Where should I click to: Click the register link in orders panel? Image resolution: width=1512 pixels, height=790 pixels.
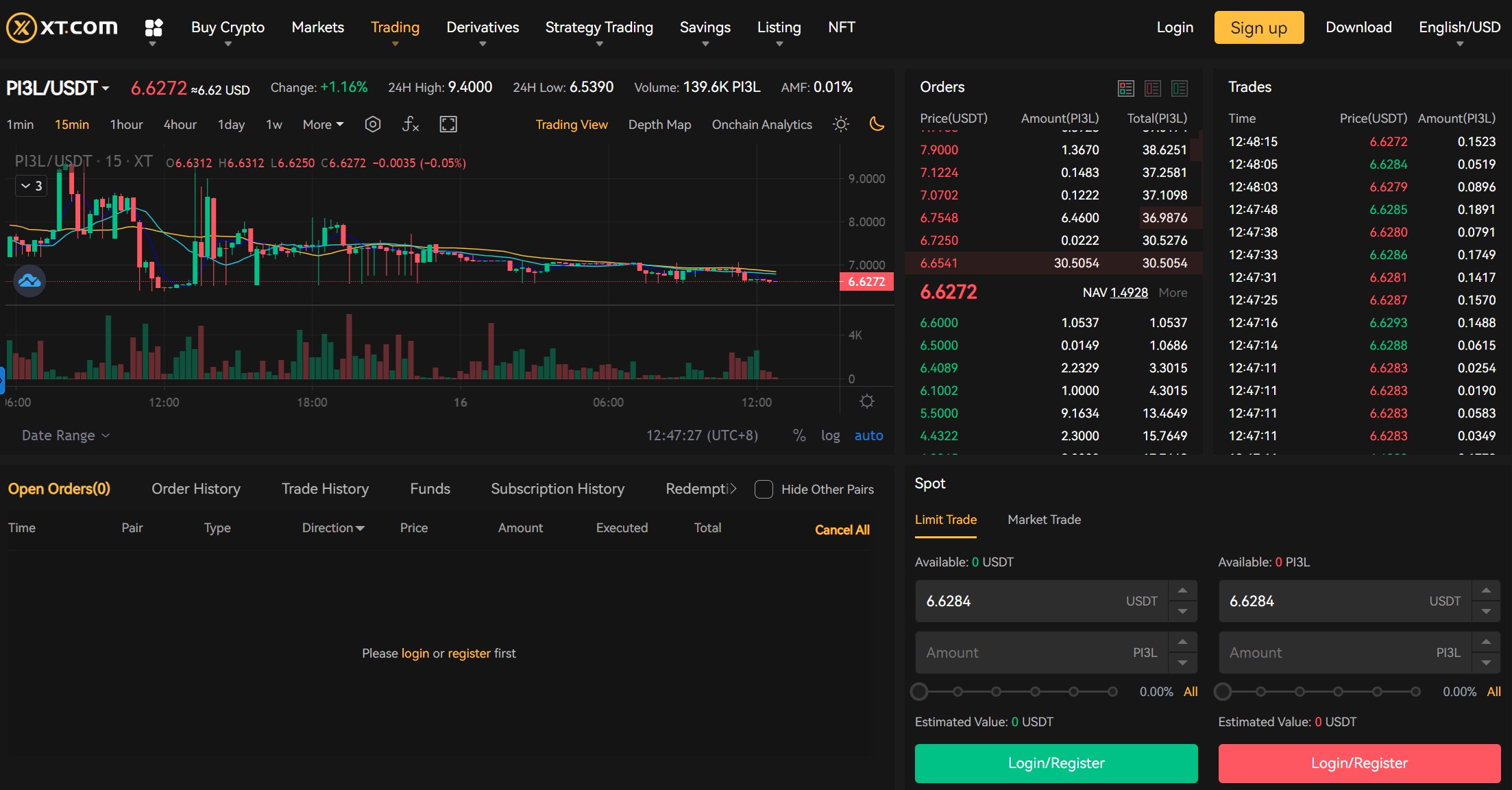[x=468, y=652]
